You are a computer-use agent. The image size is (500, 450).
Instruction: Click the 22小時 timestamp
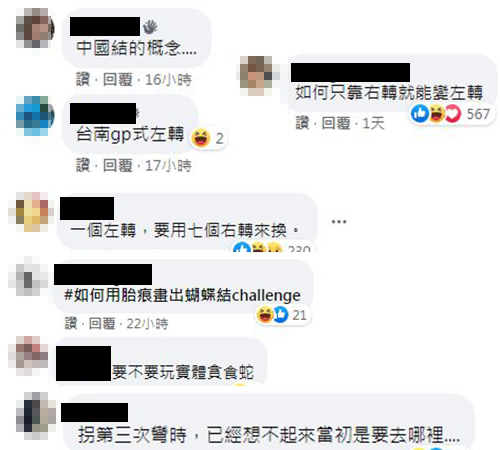point(147,323)
